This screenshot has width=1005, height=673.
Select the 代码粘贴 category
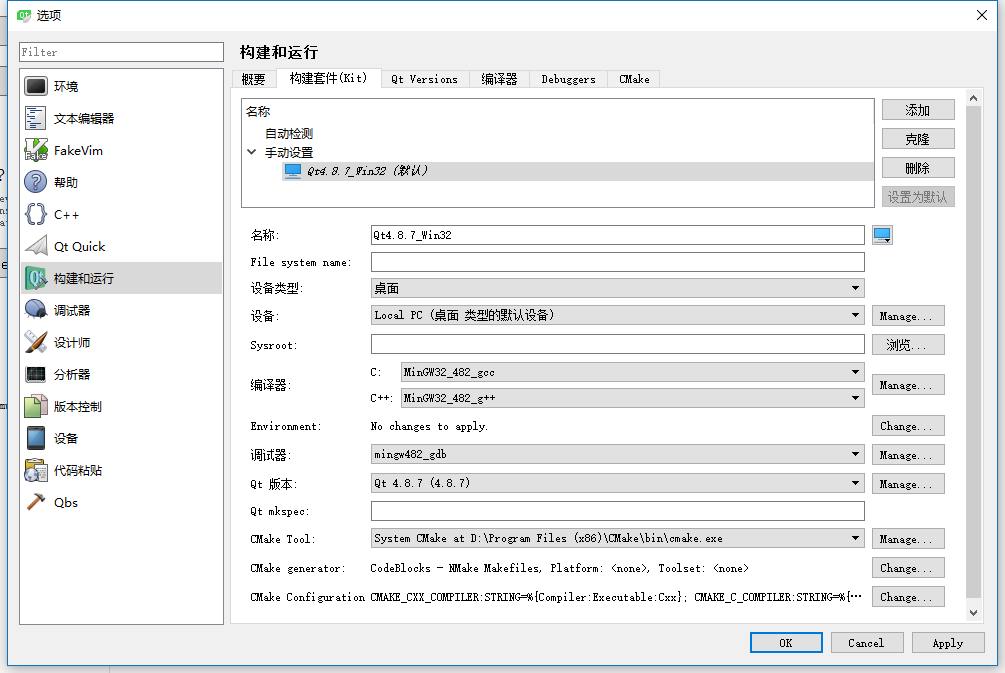coord(121,470)
